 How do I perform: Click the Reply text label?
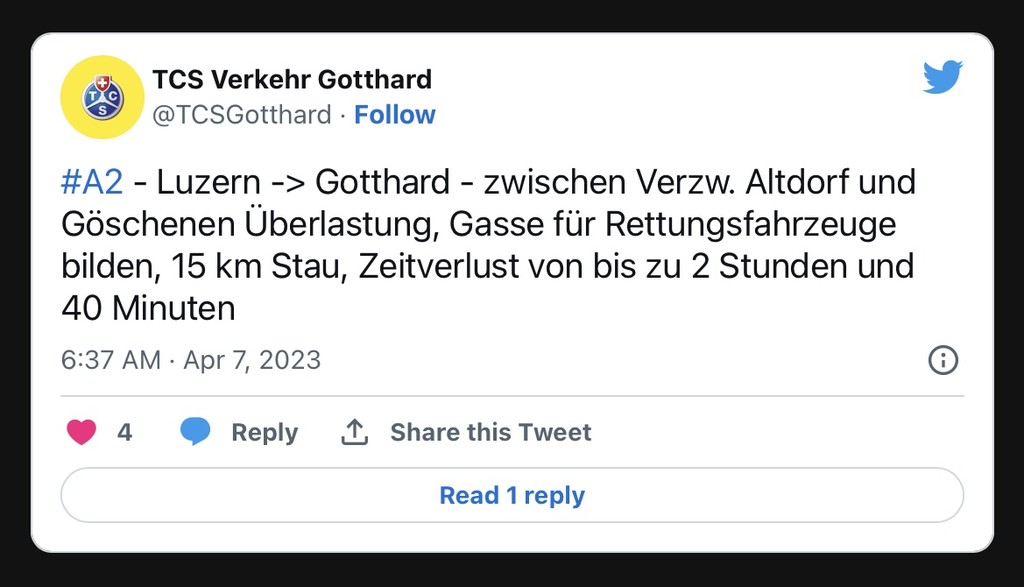264,432
